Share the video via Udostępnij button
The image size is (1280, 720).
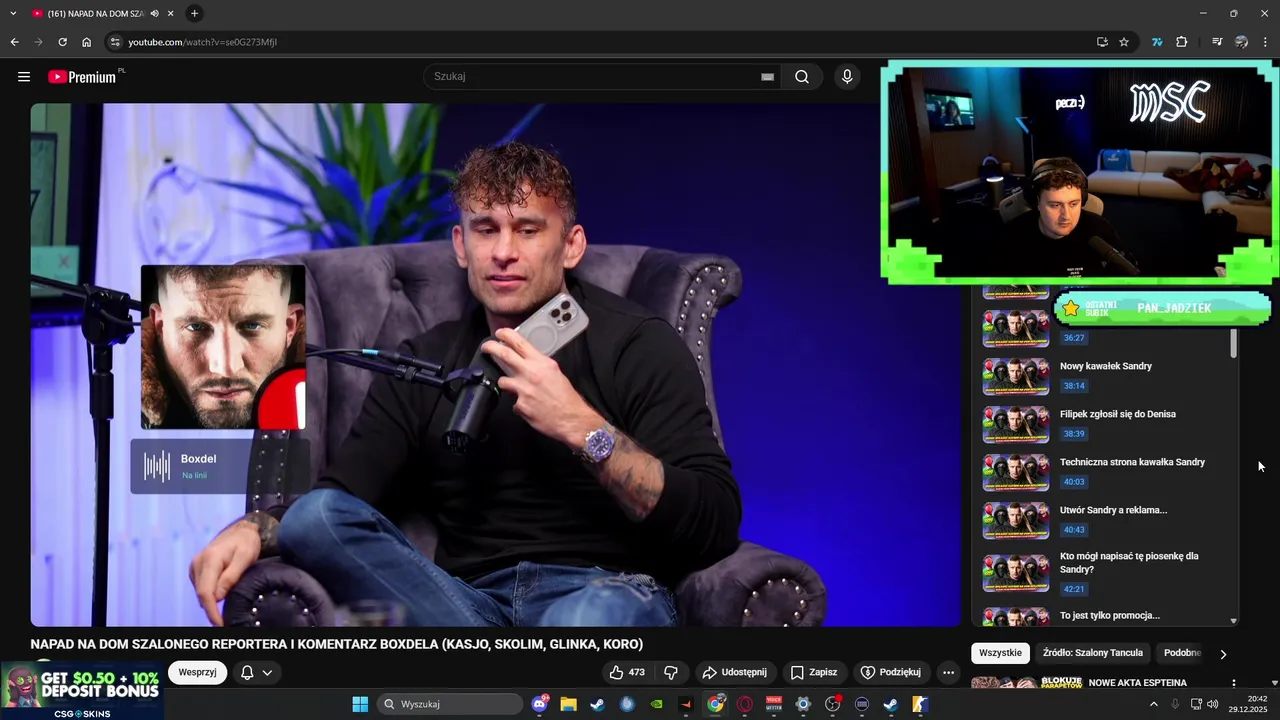point(735,672)
